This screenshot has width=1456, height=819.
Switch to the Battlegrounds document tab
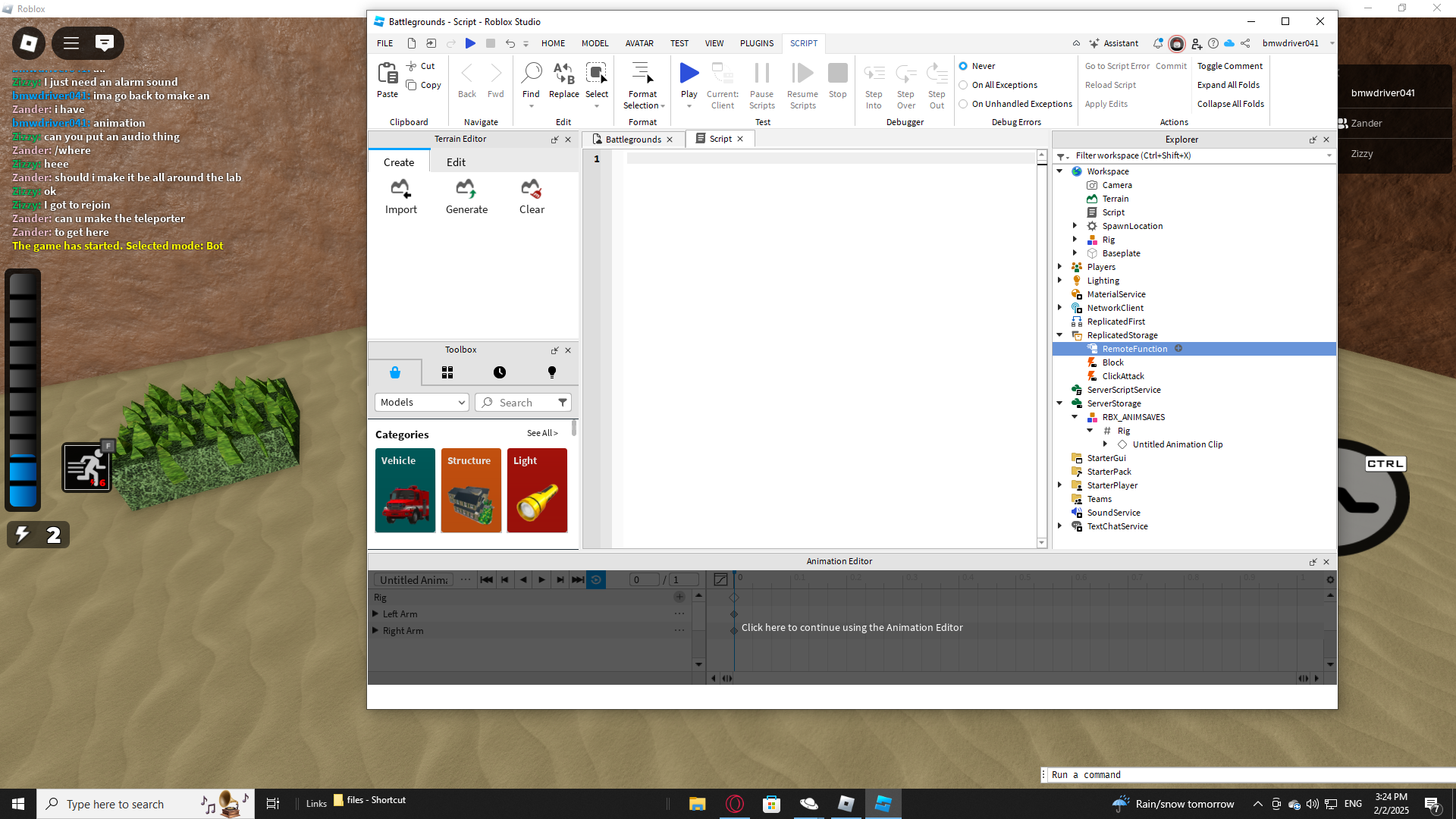point(632,140)
